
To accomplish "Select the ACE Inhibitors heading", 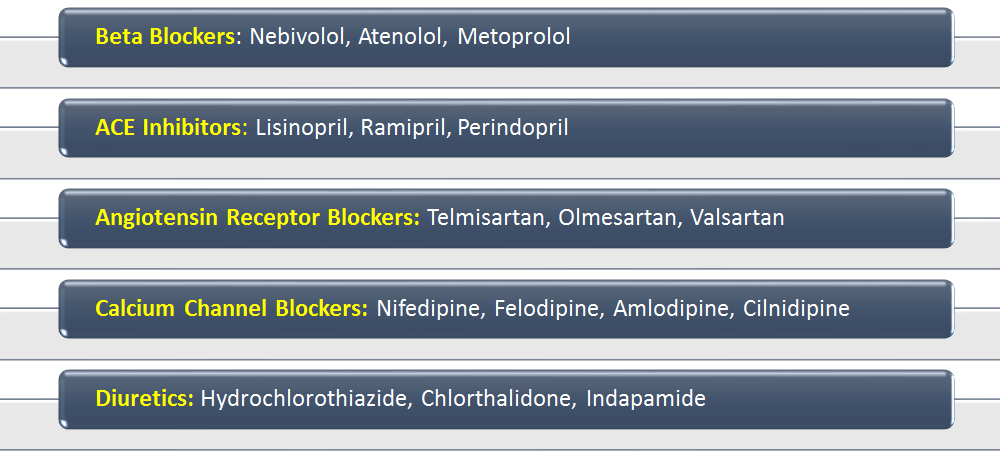I will click(x=171, y=128).
